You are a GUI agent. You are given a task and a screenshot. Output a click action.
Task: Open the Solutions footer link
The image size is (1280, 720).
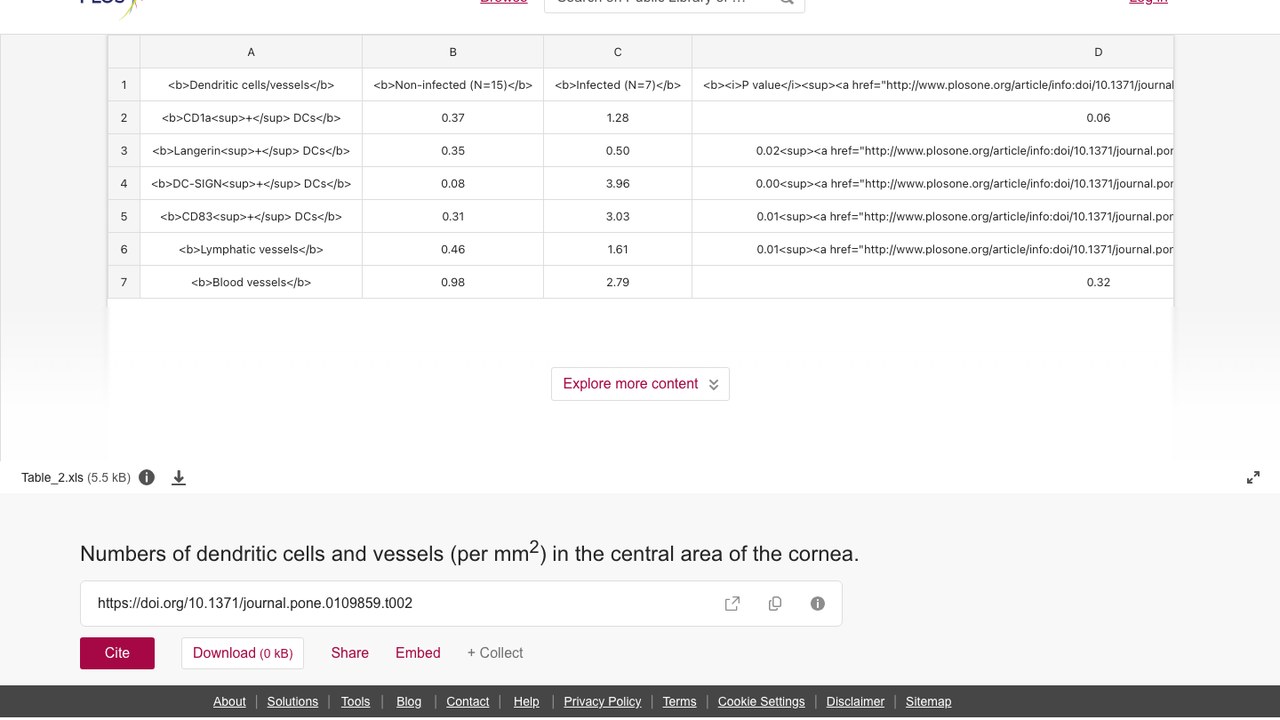click(x=293, y=702)
